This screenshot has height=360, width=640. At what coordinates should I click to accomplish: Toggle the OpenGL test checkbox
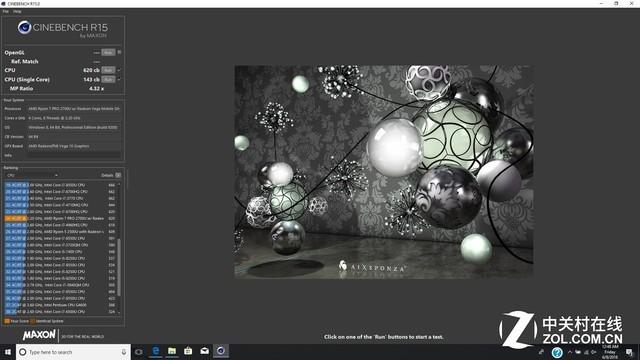(x=119, y=52)
